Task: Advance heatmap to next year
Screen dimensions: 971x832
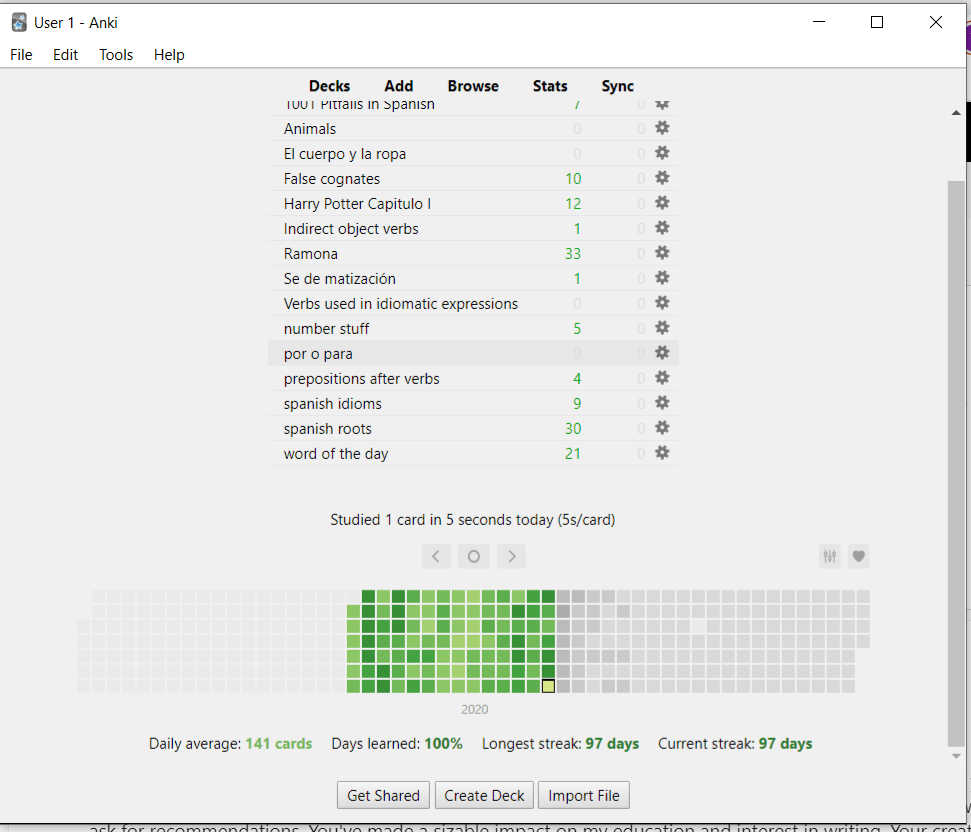Action: click(511, 557)
